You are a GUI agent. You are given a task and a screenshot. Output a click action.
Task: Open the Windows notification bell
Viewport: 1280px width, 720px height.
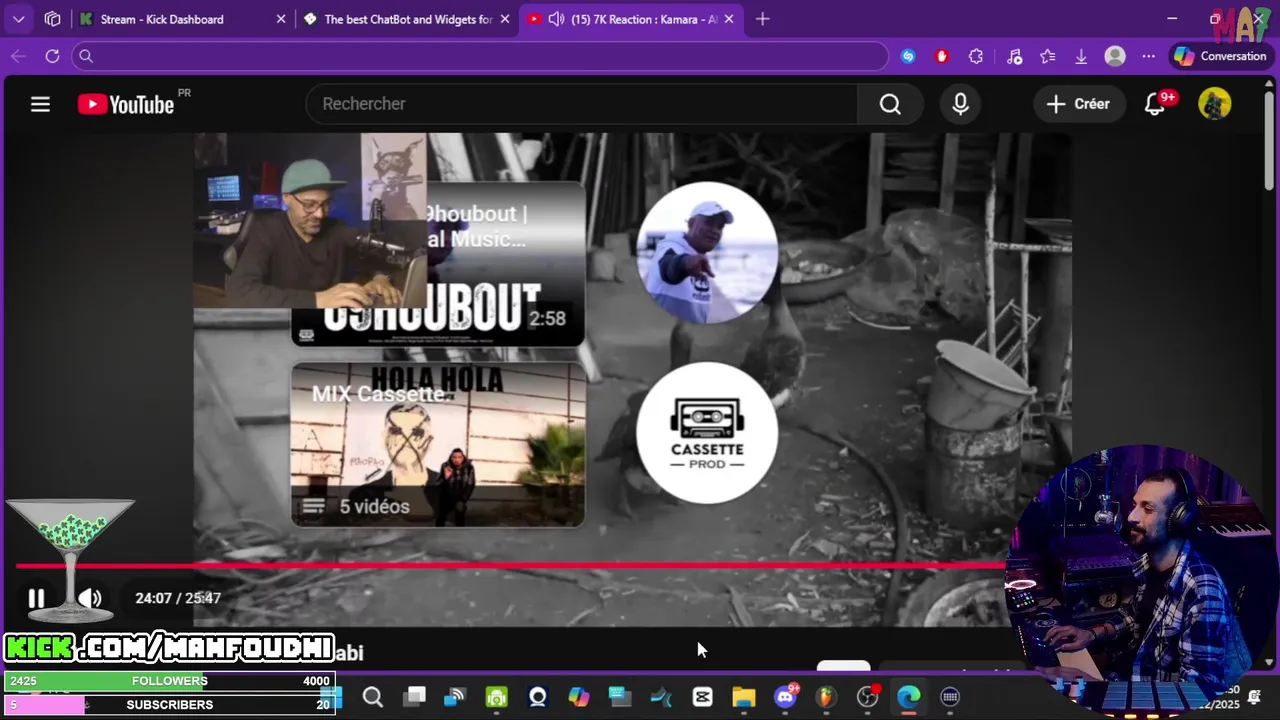click(x=1254, y=697)
